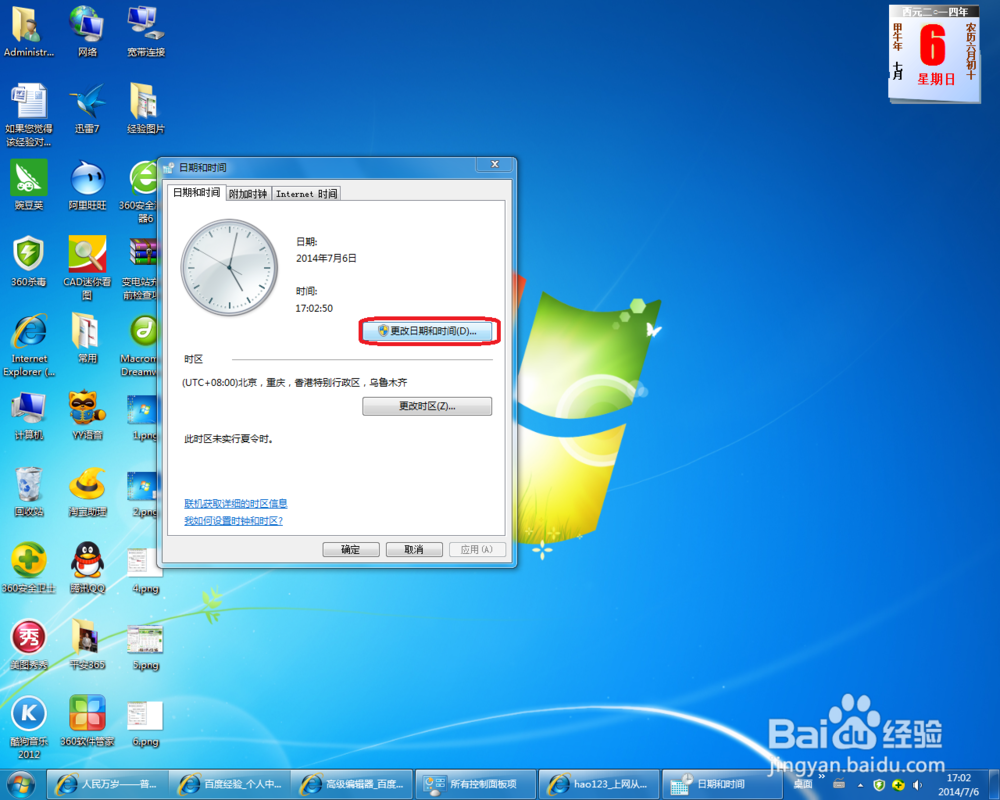
Task: Click the time zone text (UTC+08:00)北京
Action: [x=294, y=382]
